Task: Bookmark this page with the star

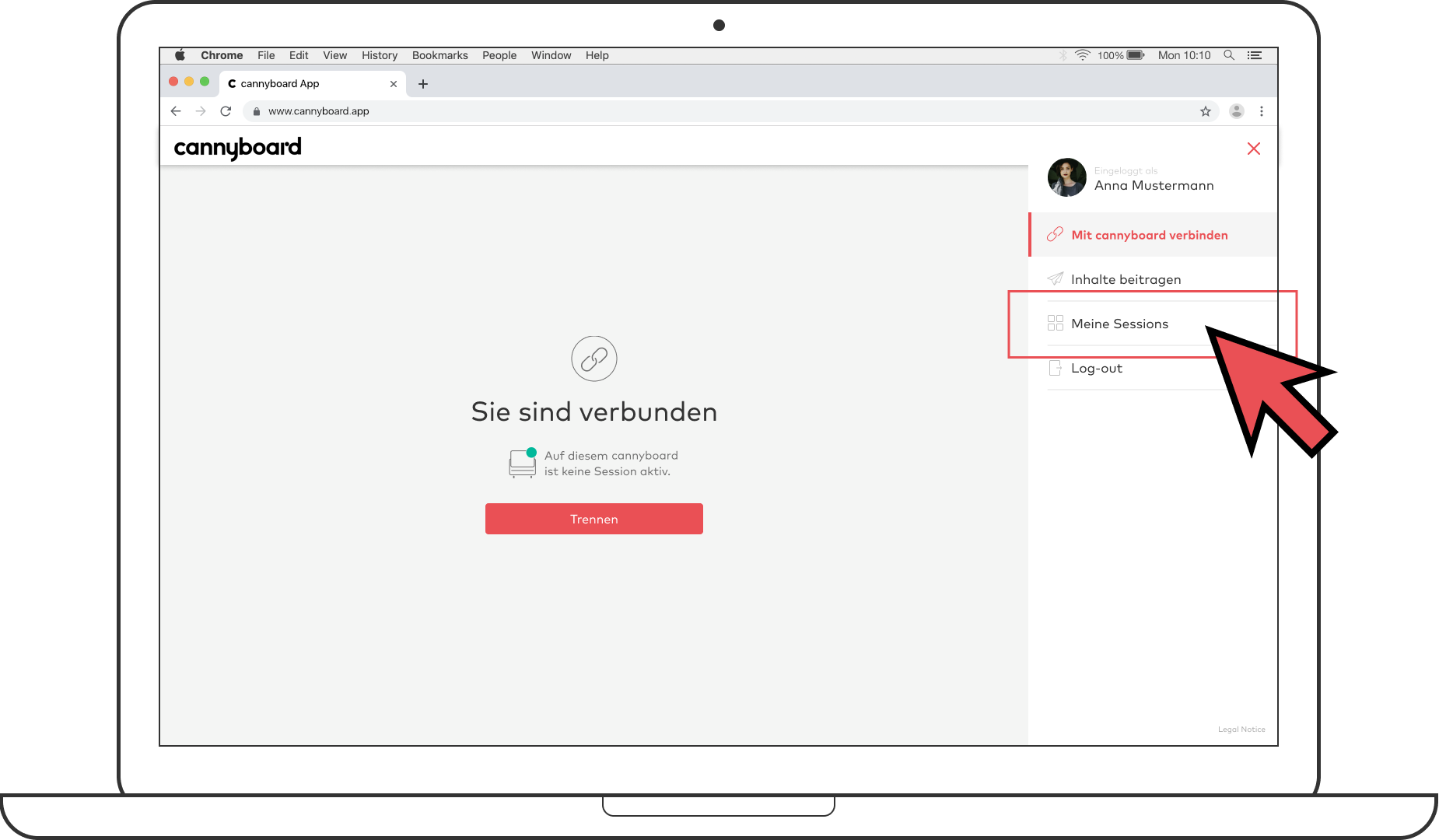Action: [x=1206, y=111]
